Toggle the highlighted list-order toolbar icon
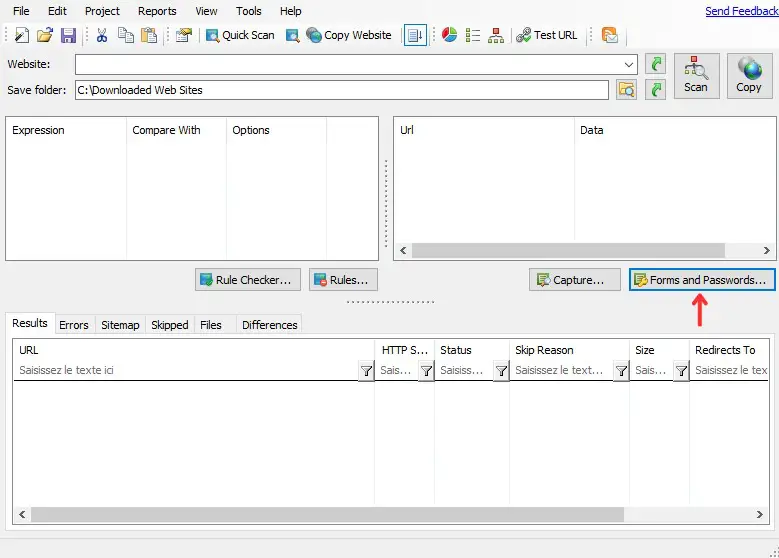Viewport: 779px width, 558px height. coord(415,35)
